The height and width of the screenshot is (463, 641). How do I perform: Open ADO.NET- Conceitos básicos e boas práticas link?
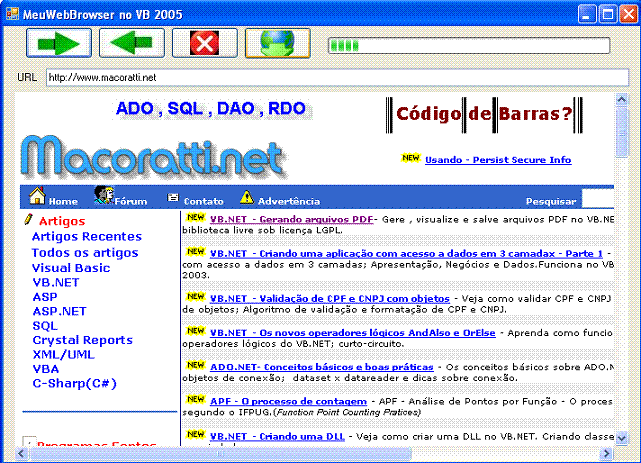click(x=321, y=367)
